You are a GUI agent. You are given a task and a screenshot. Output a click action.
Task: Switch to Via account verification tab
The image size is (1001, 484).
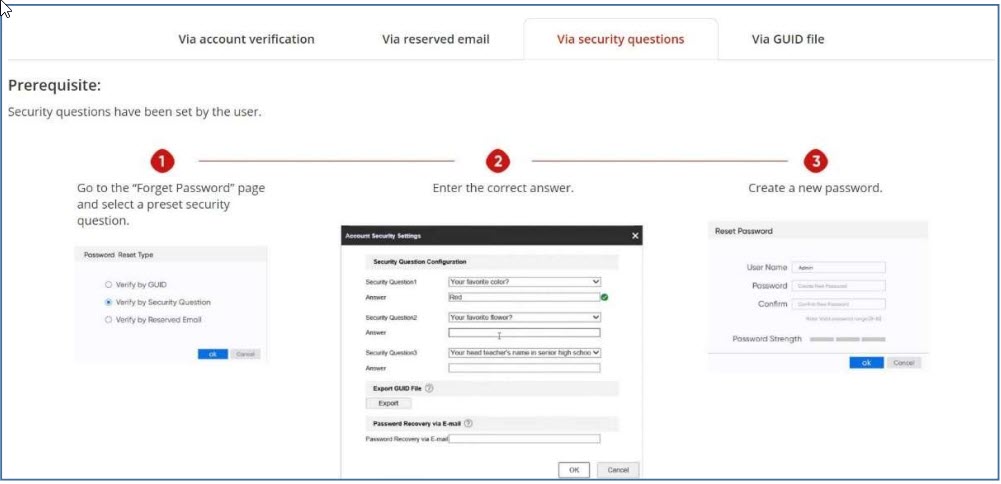[246, 40]
